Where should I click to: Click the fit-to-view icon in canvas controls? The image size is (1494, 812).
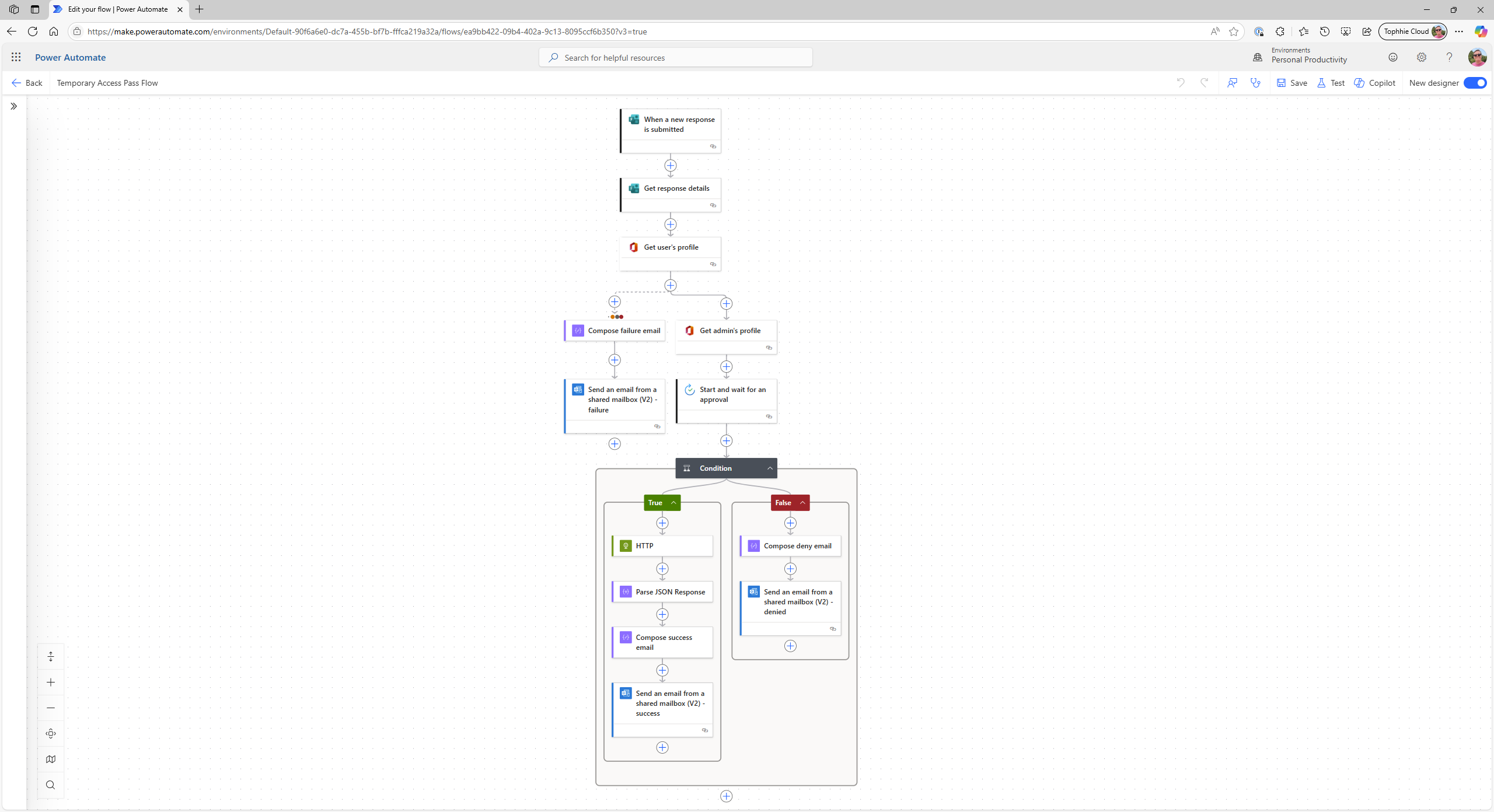tap(51, 733)
